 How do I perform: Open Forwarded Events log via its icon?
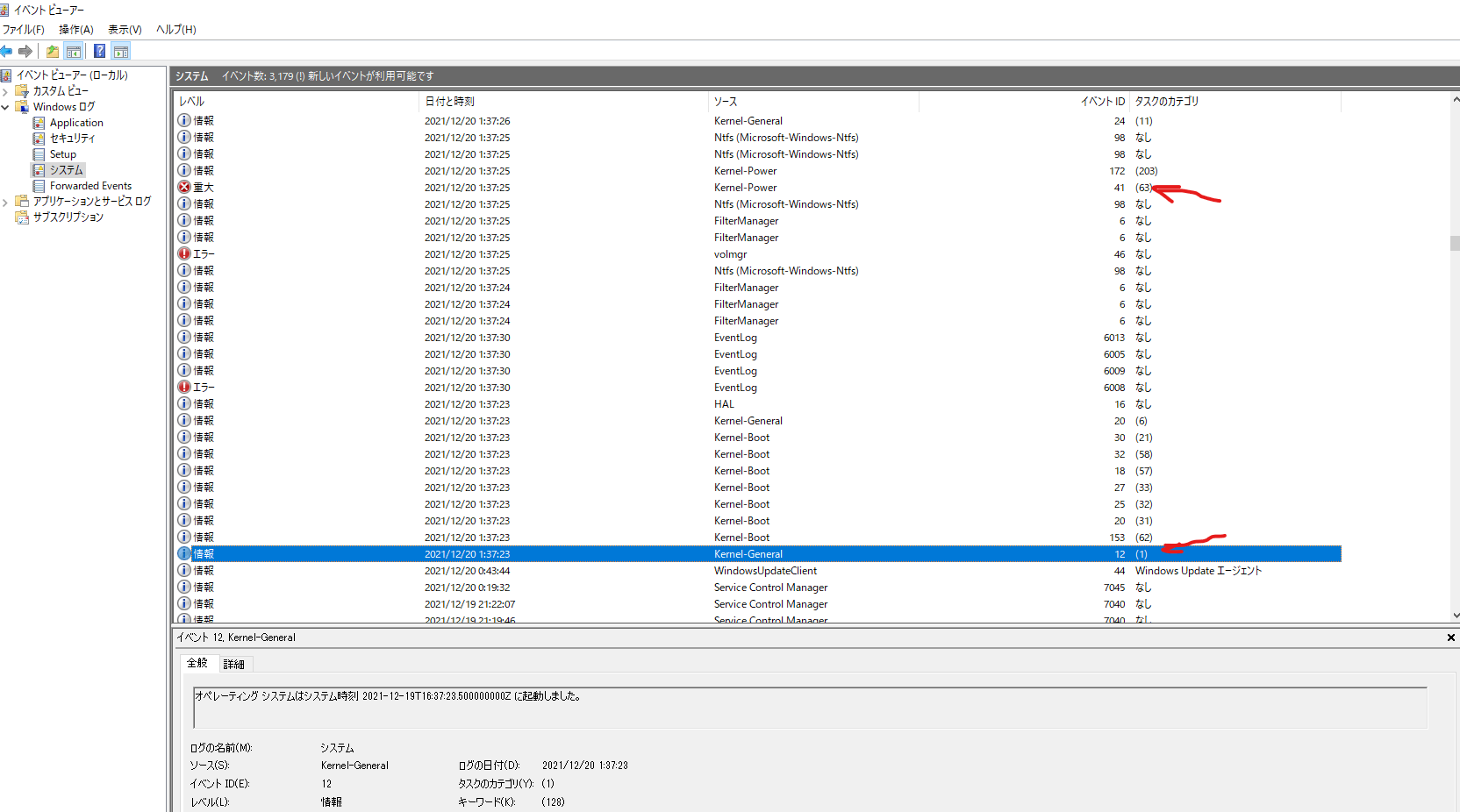coord(39,186)
